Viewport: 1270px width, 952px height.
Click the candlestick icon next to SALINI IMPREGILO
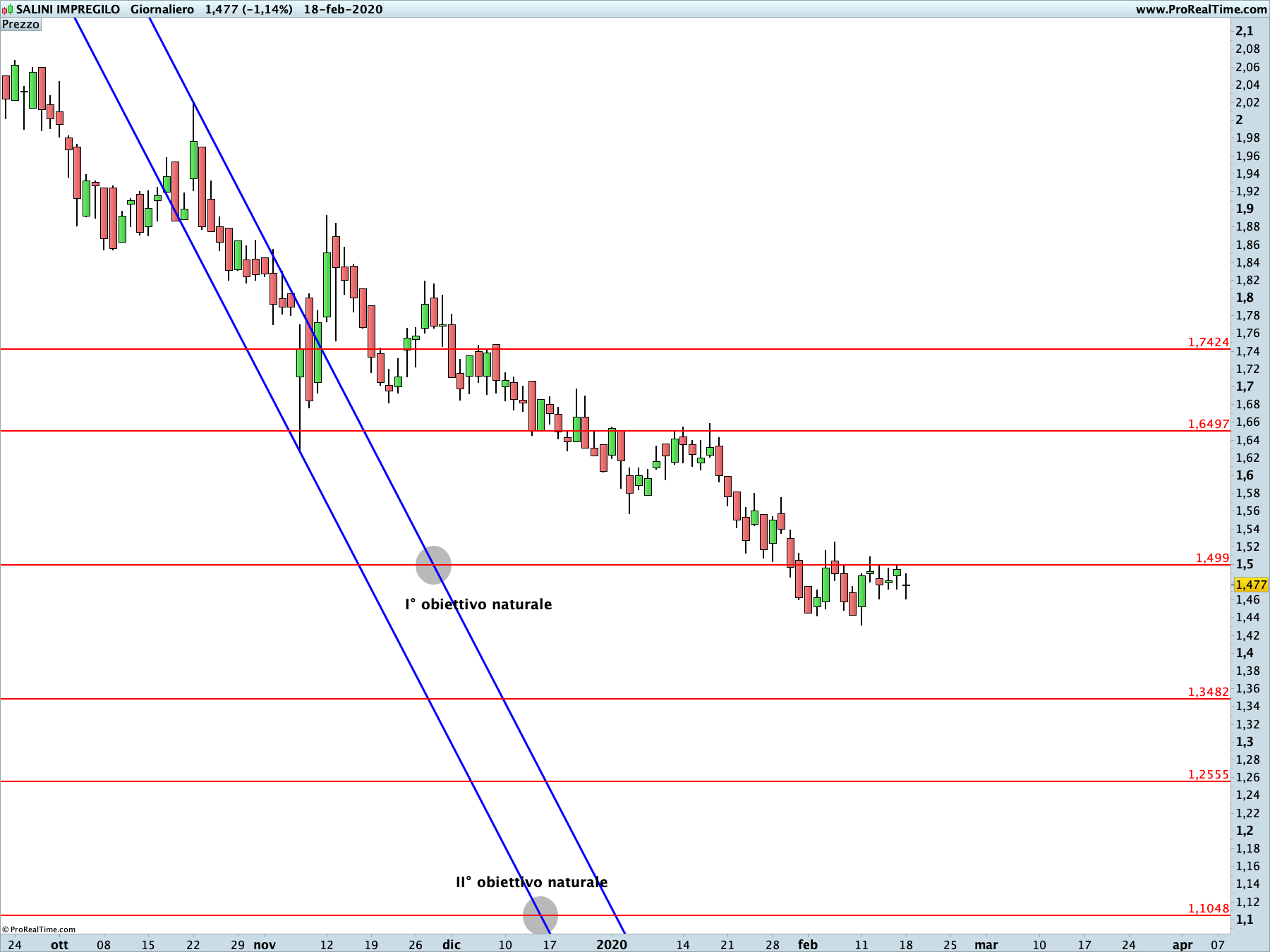tap(7, 9)
